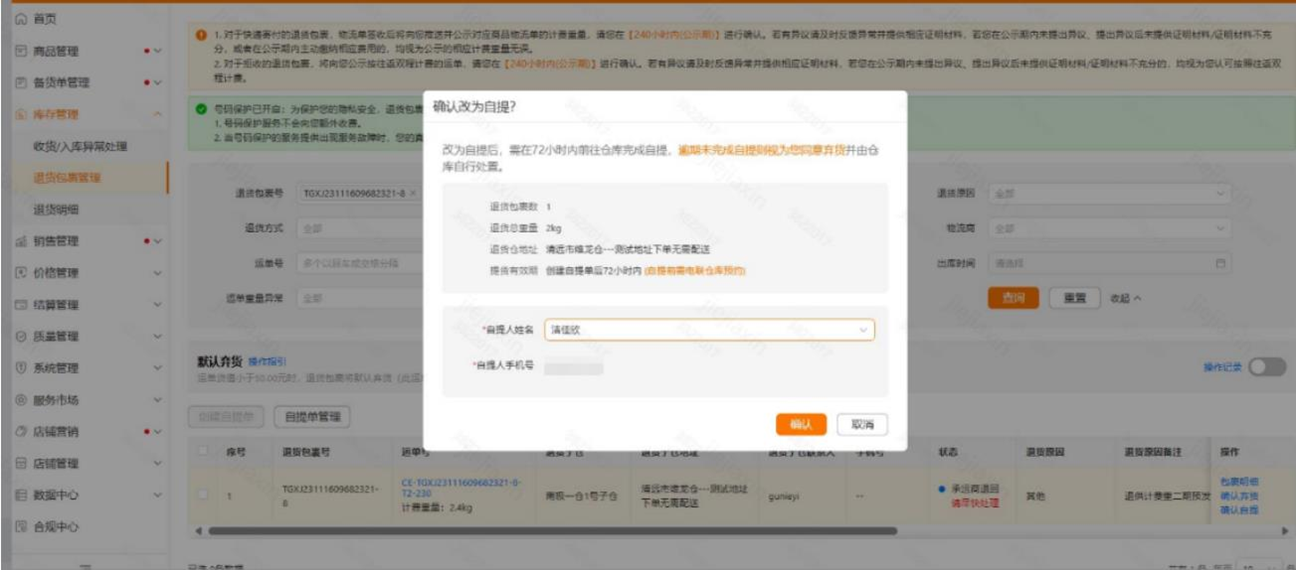
Task: Click the 数据中心 icon in sidebar
Action: 20,495
